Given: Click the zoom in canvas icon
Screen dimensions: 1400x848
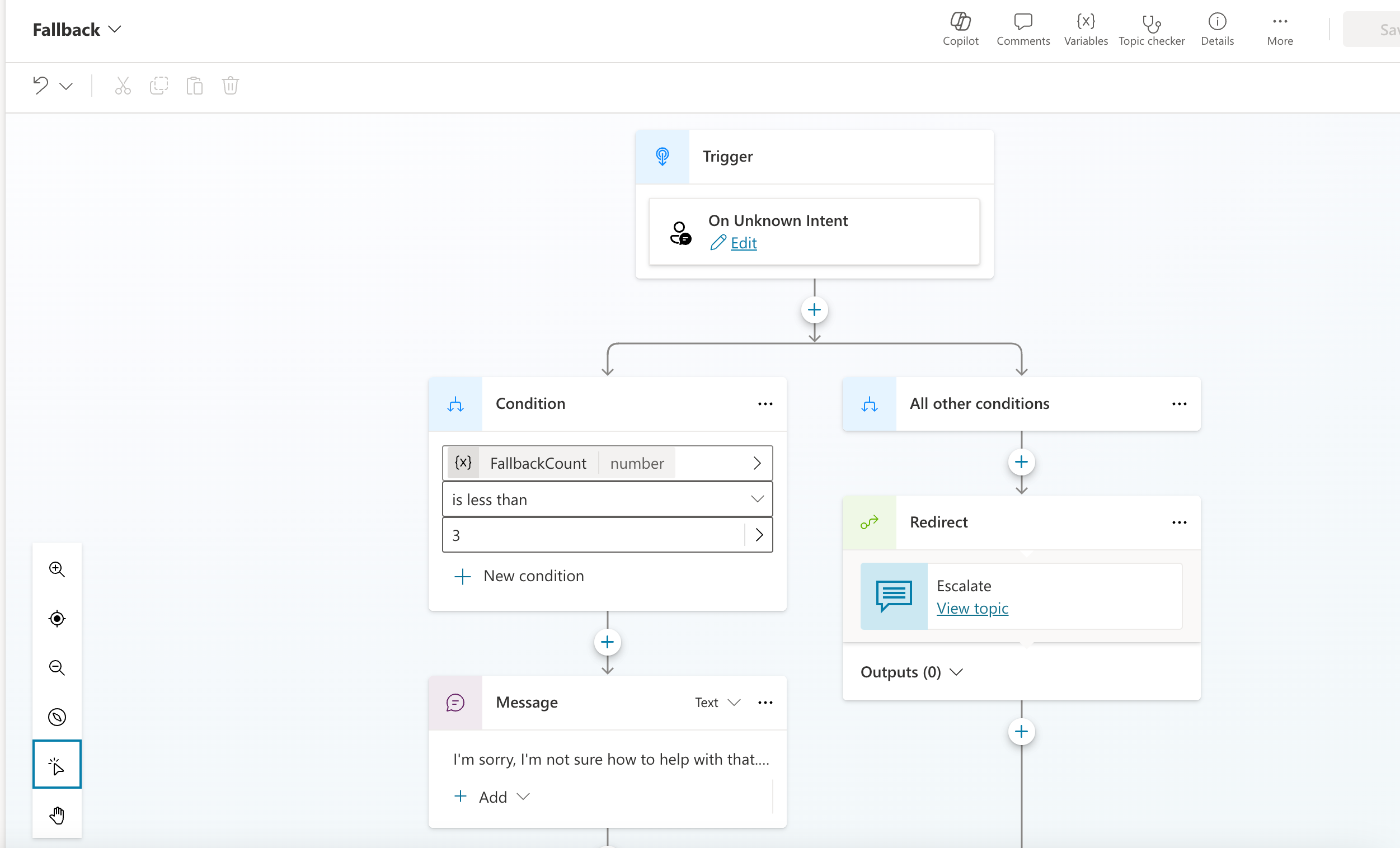Looking at the screenshot, I should pos(57,568).
